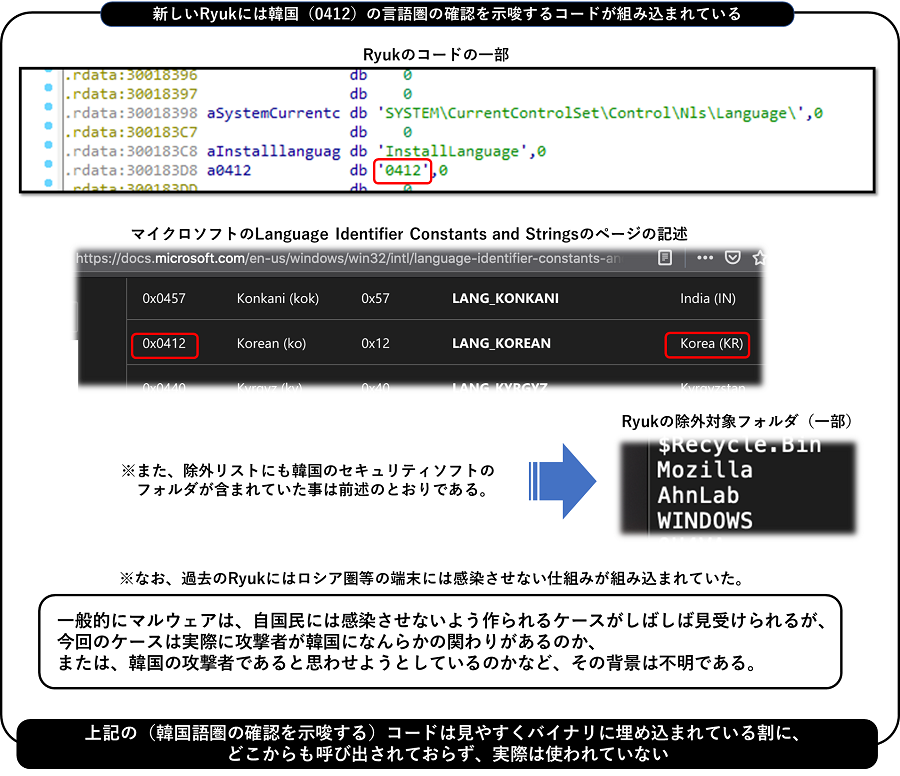Select the 0x57 primary language cell
The image size is (900, 776).
(375, 298)
